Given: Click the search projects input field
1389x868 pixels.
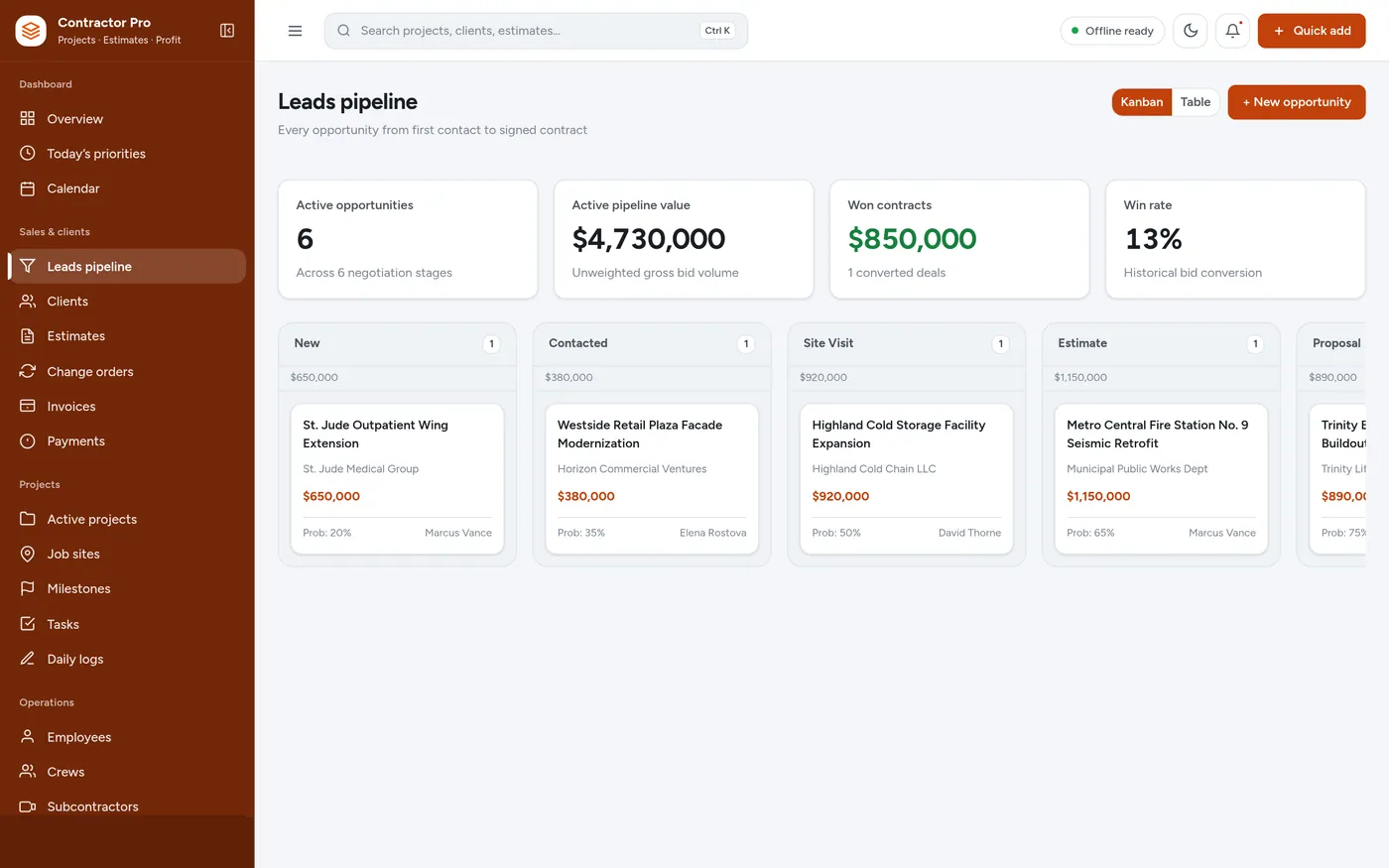Looking at the screenshot, I should pyautogui.click(x=536, y=31).
